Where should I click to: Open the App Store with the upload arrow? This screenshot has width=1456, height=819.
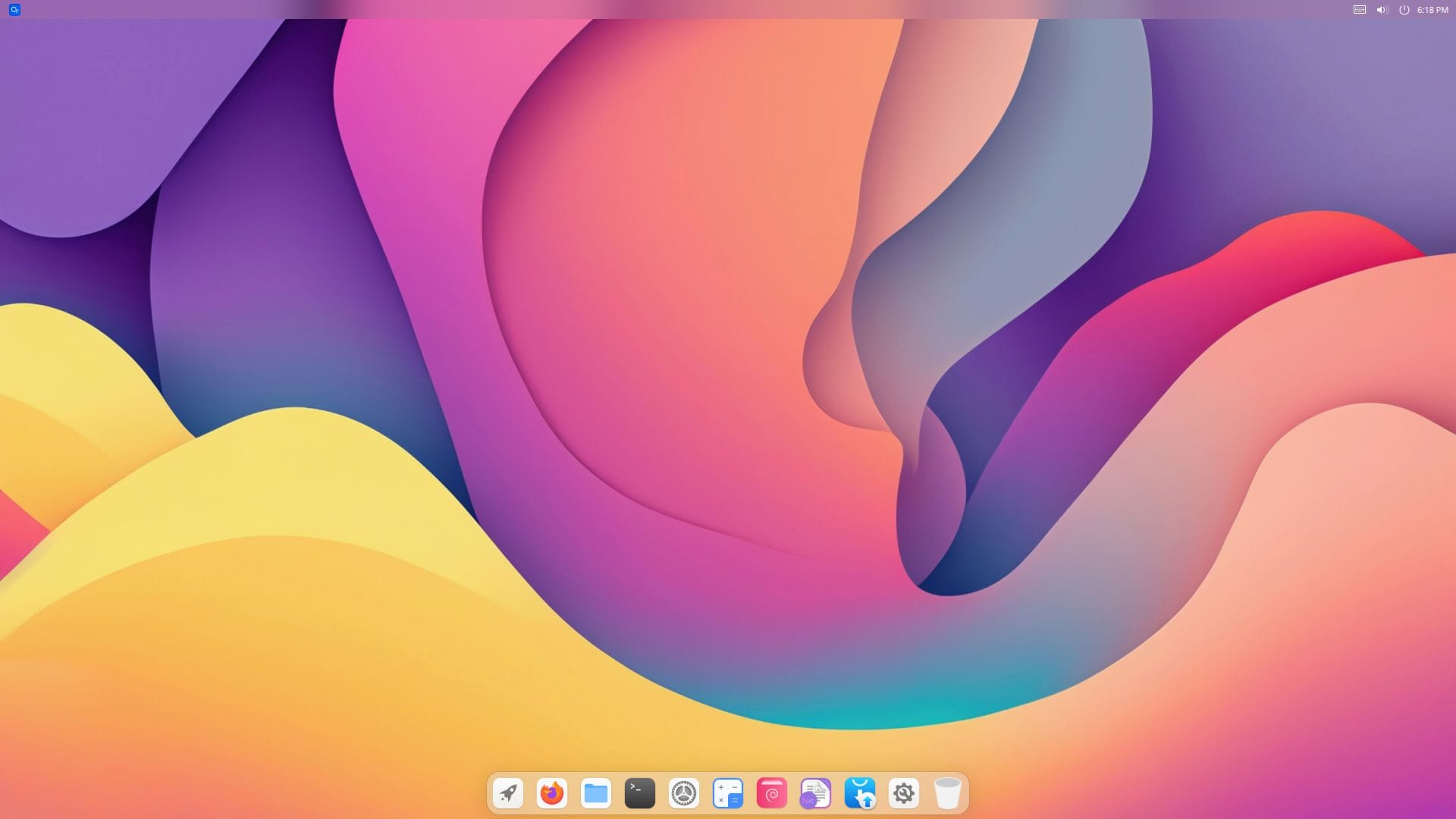(x=859, y=793)
